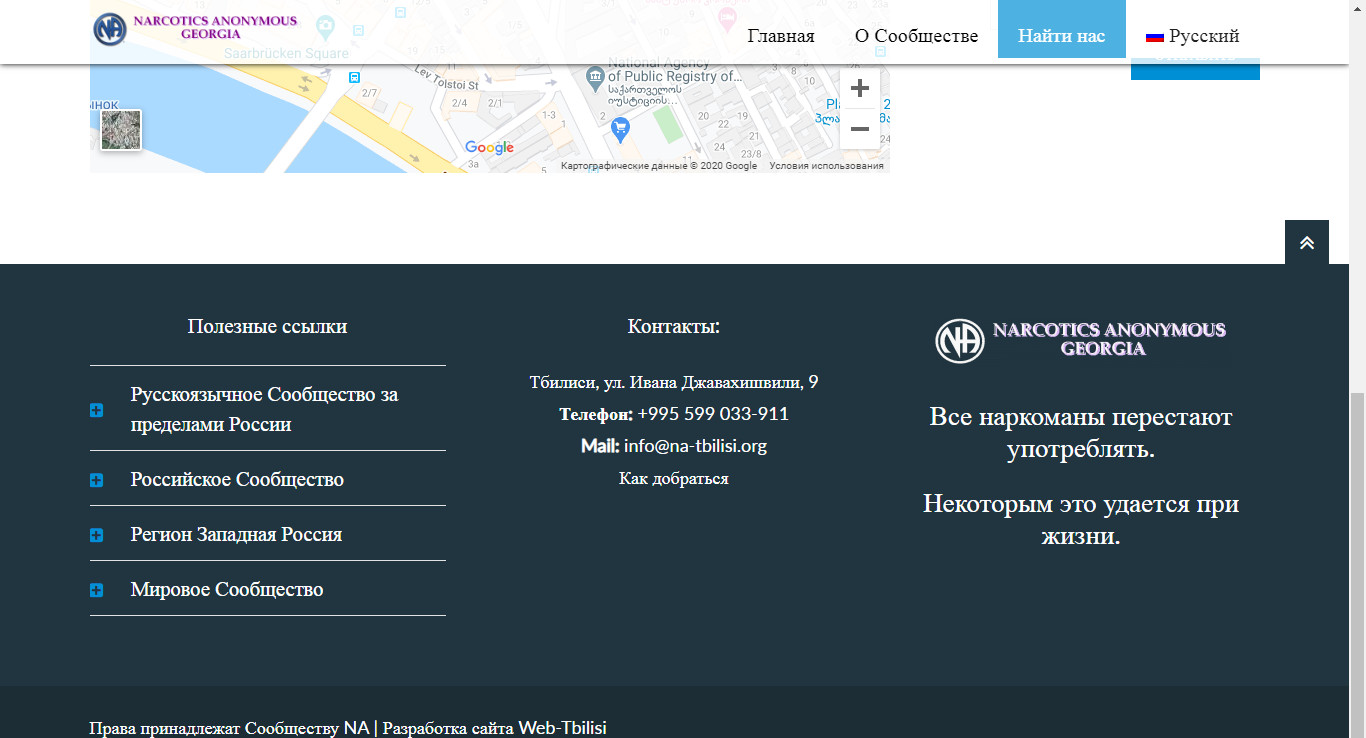Click the Narcotics Anonymous Georgia header logo
Viewport: 1366px width, 738px height.
tap(196, 28)
